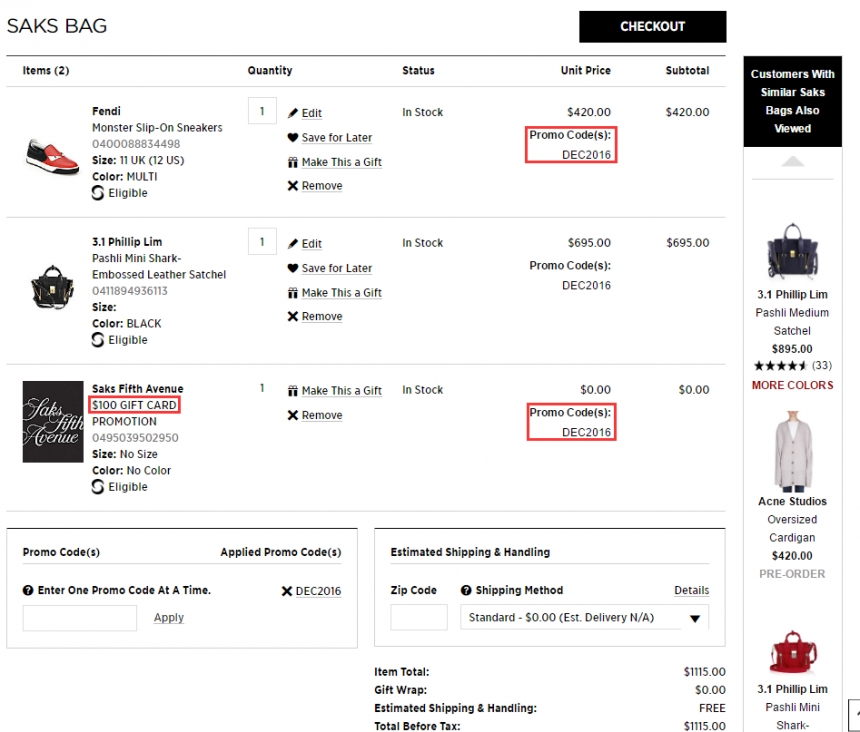Viewport: 860px width, 732px height.
Task: Open the Shipping Method dropdown
Action: click(x=584, y=617)
